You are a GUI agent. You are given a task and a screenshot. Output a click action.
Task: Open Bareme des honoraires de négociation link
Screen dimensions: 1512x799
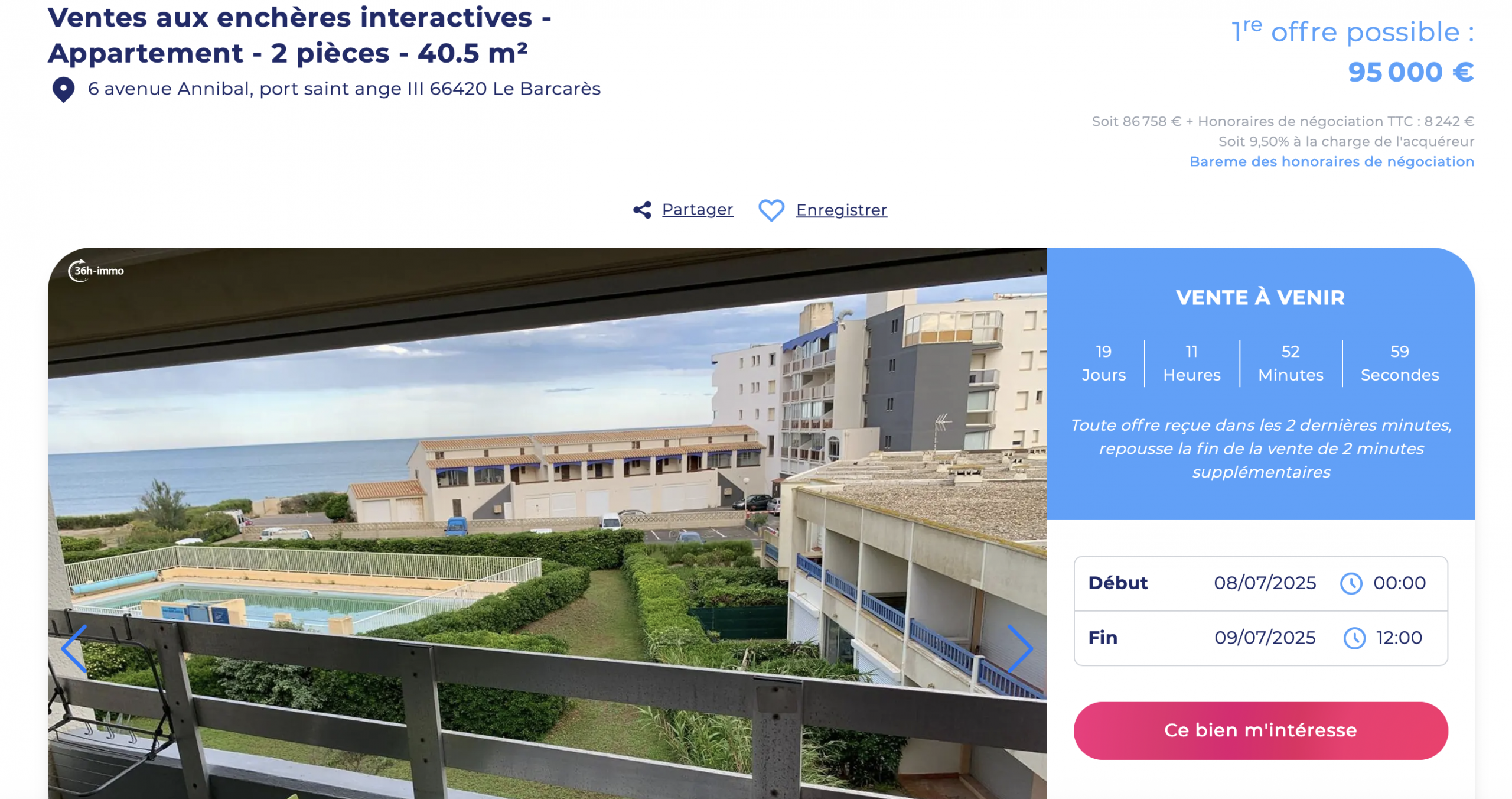coord(1331,161)
